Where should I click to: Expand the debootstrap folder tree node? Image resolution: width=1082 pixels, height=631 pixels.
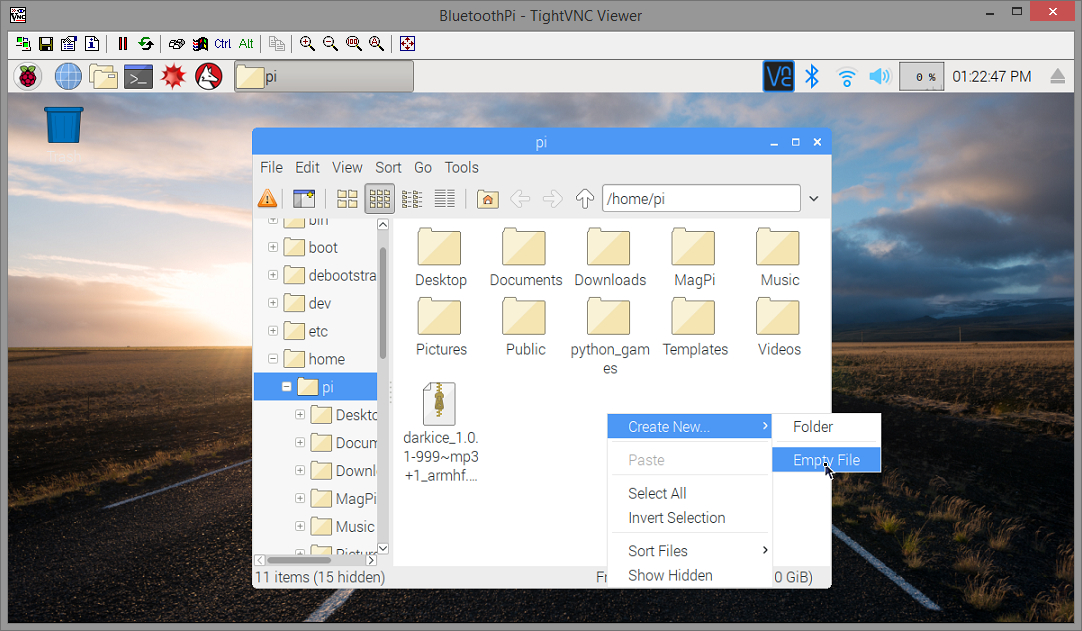pos(273,275)
